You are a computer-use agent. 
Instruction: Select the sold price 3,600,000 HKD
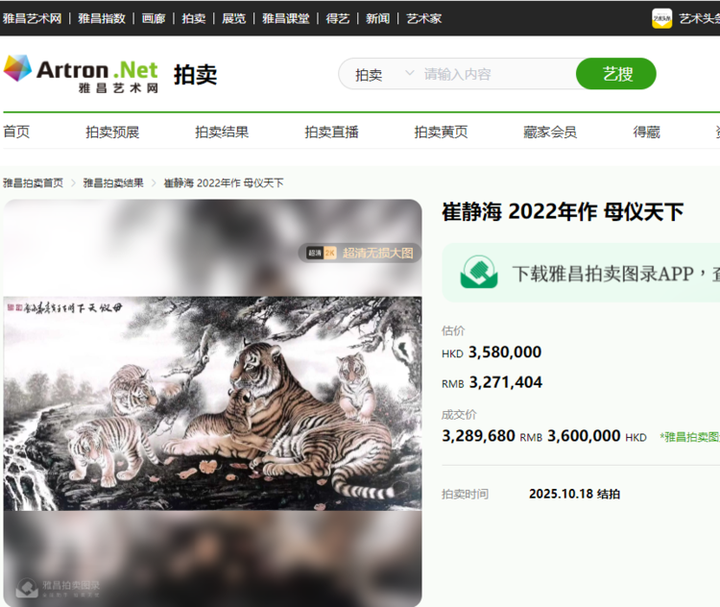click(597, 436)
